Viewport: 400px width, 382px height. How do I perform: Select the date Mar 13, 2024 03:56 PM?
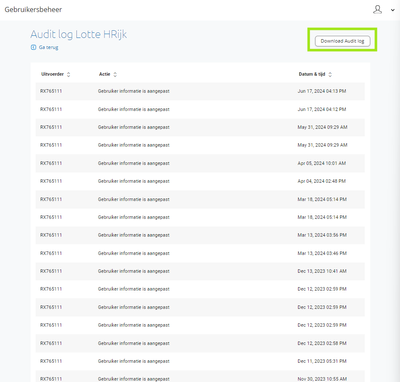coord(322,235)
